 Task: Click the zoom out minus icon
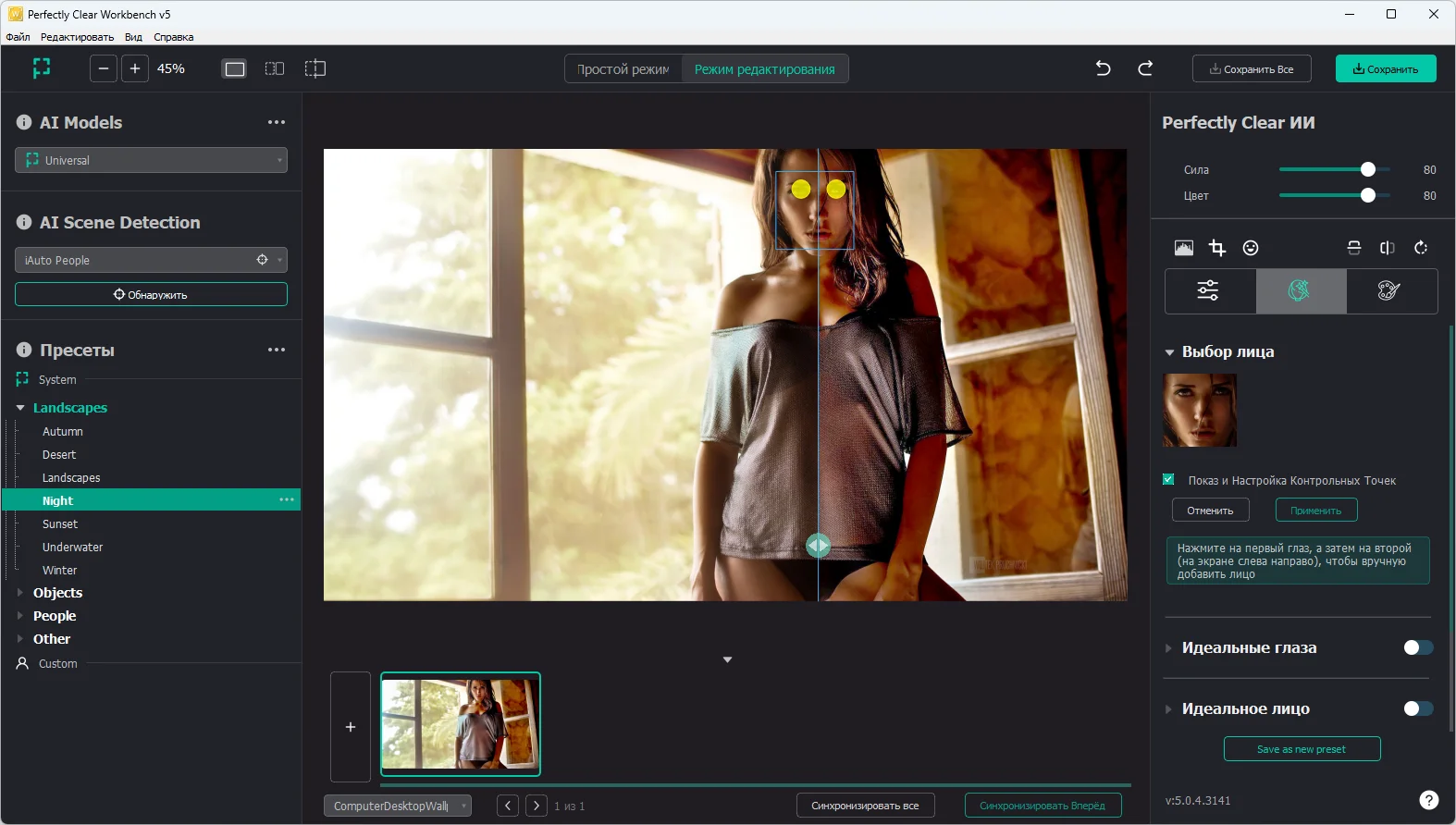(104, 68)
